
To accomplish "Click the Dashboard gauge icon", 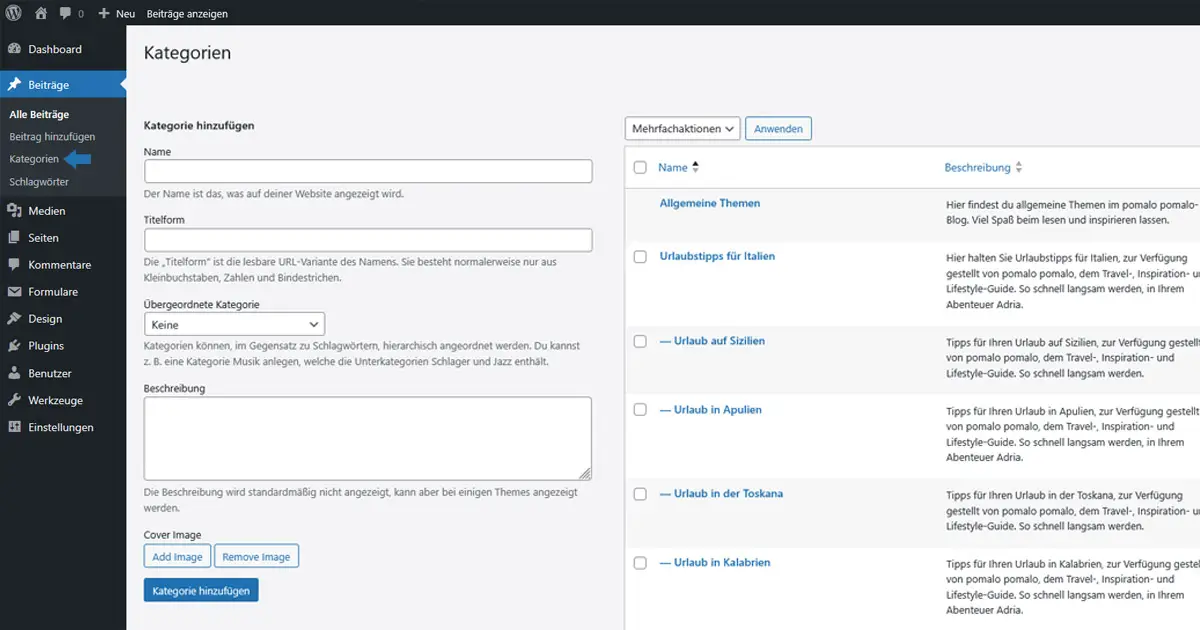I will [x=14, y=49].
